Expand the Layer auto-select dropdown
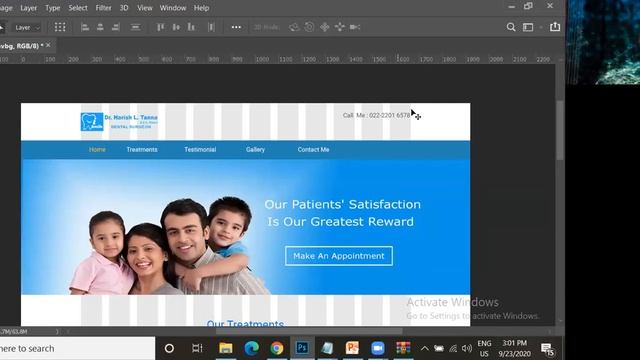The width and height of the screenshot is (640, 360). pos(27,27)
